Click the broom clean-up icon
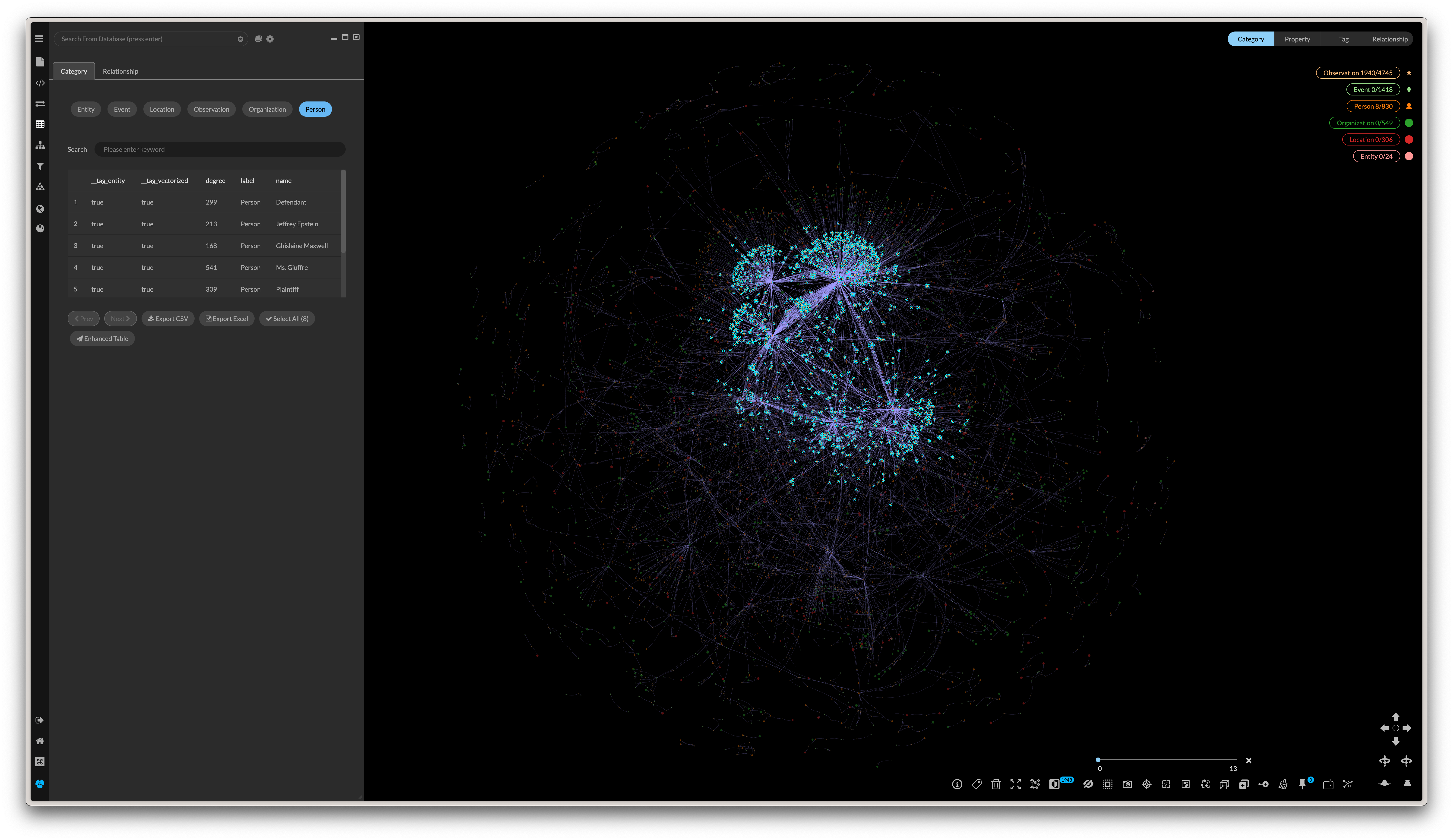 (x=1283, y=784)
